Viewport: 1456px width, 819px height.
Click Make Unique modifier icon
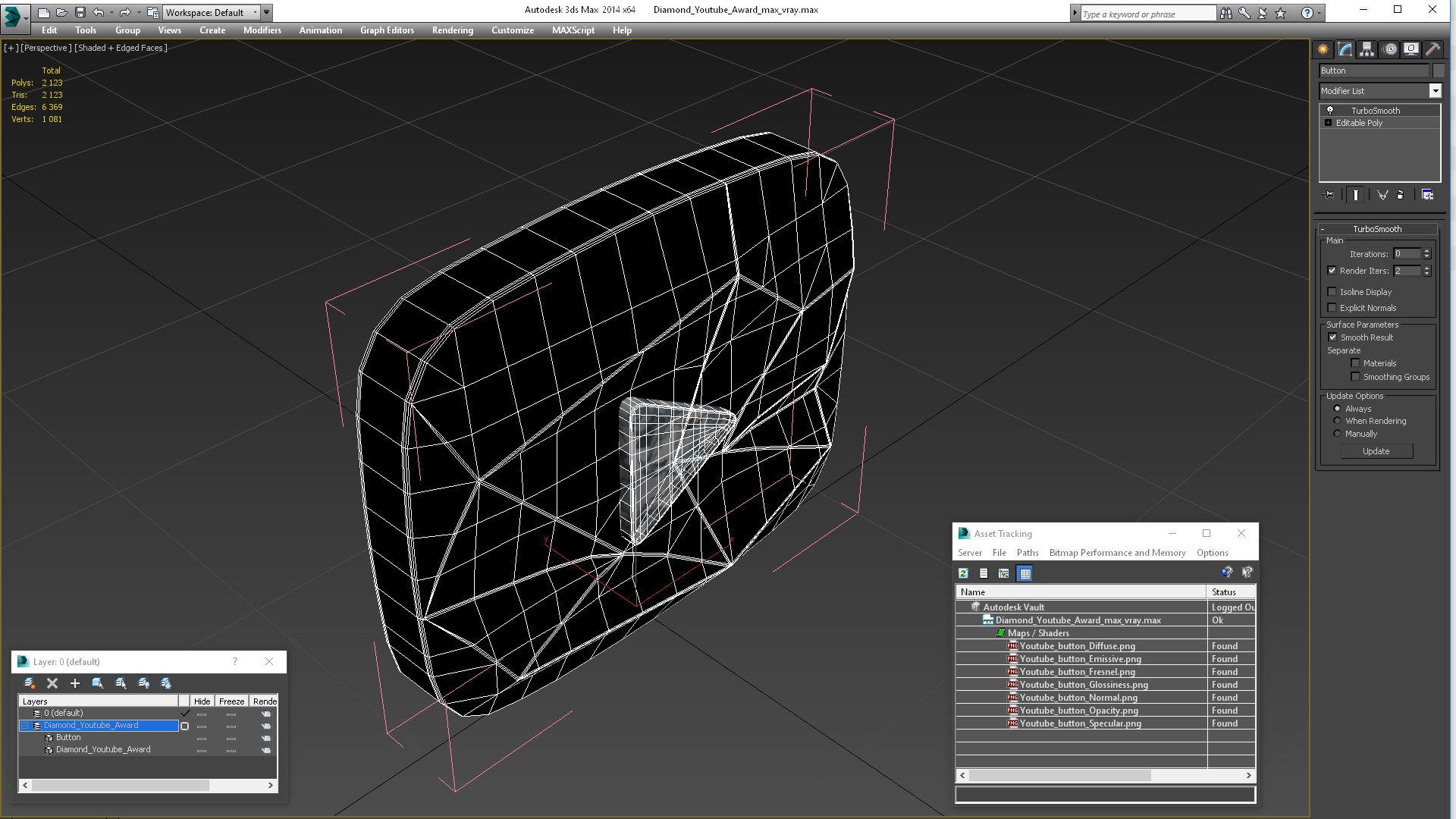click(1382, 195)
